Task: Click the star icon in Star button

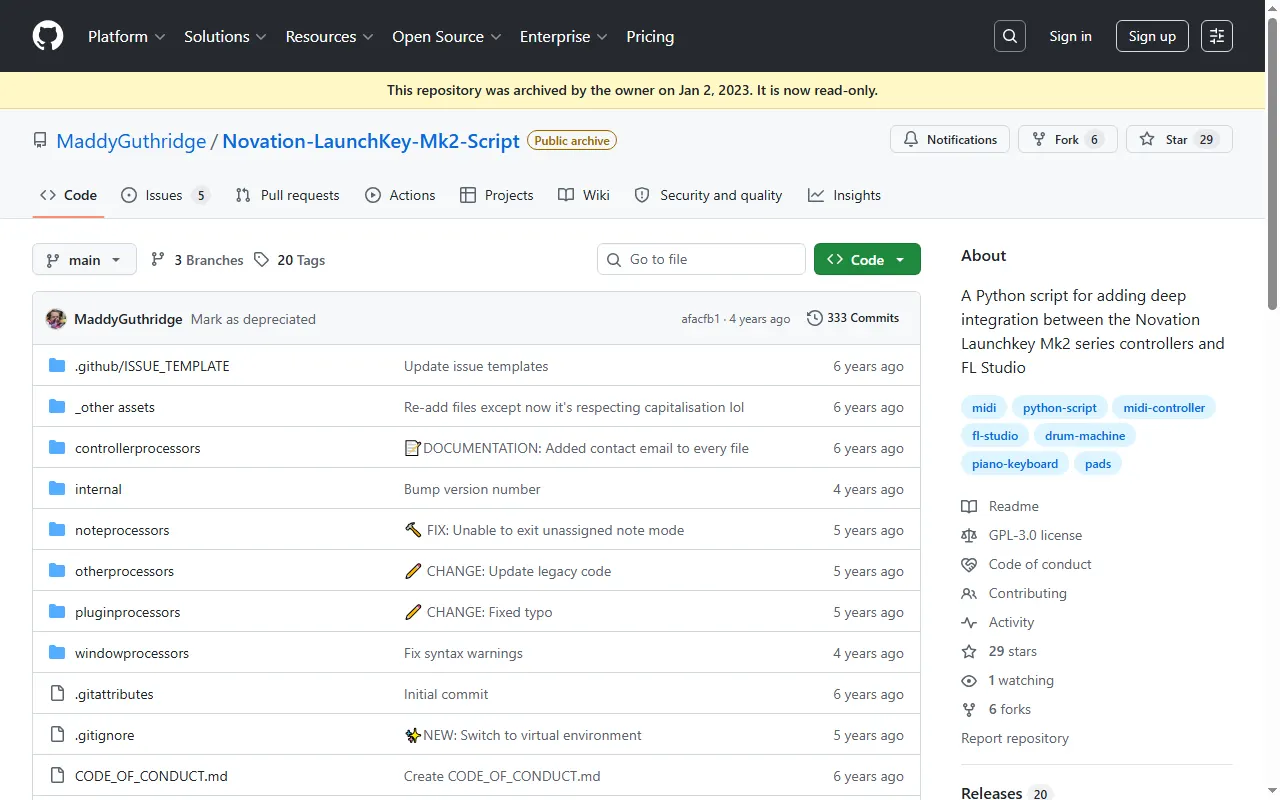Action: 1147,140
